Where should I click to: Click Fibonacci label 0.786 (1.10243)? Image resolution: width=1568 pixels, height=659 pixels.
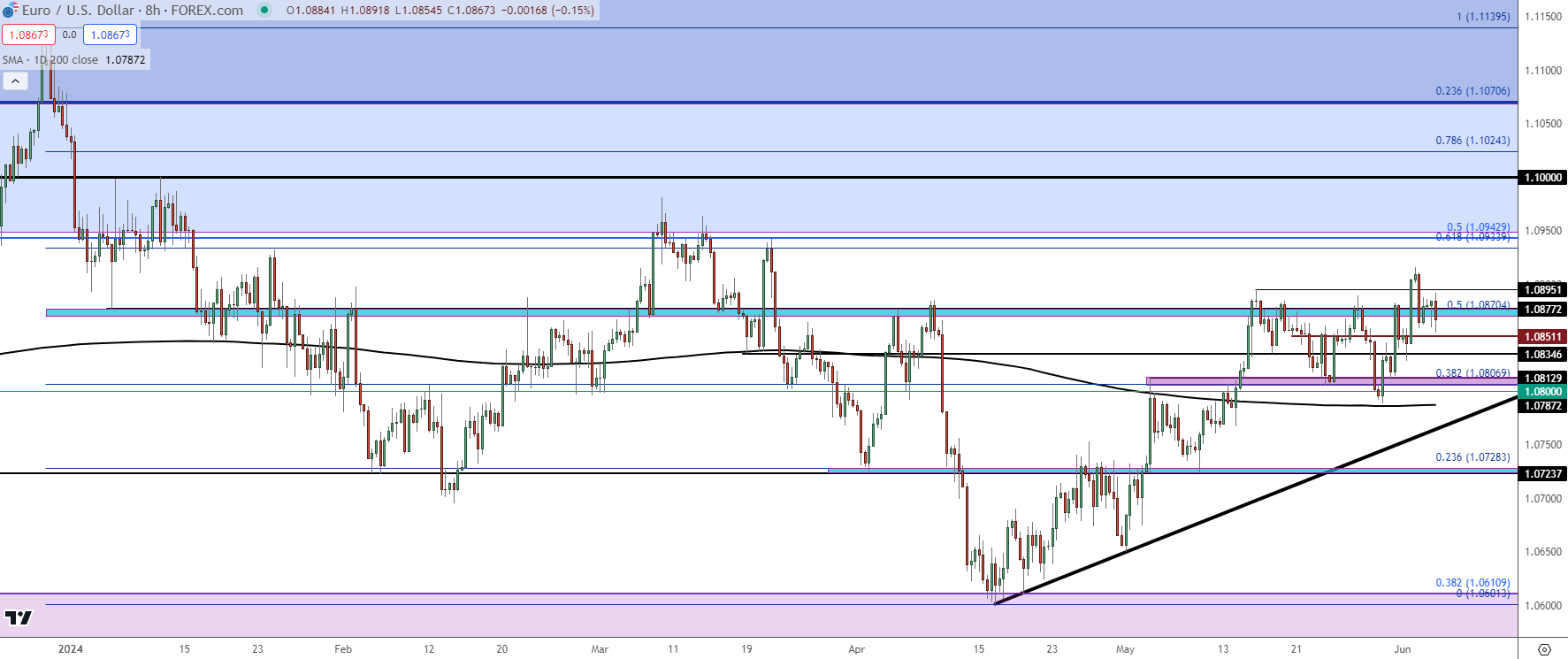(1472, 141)
